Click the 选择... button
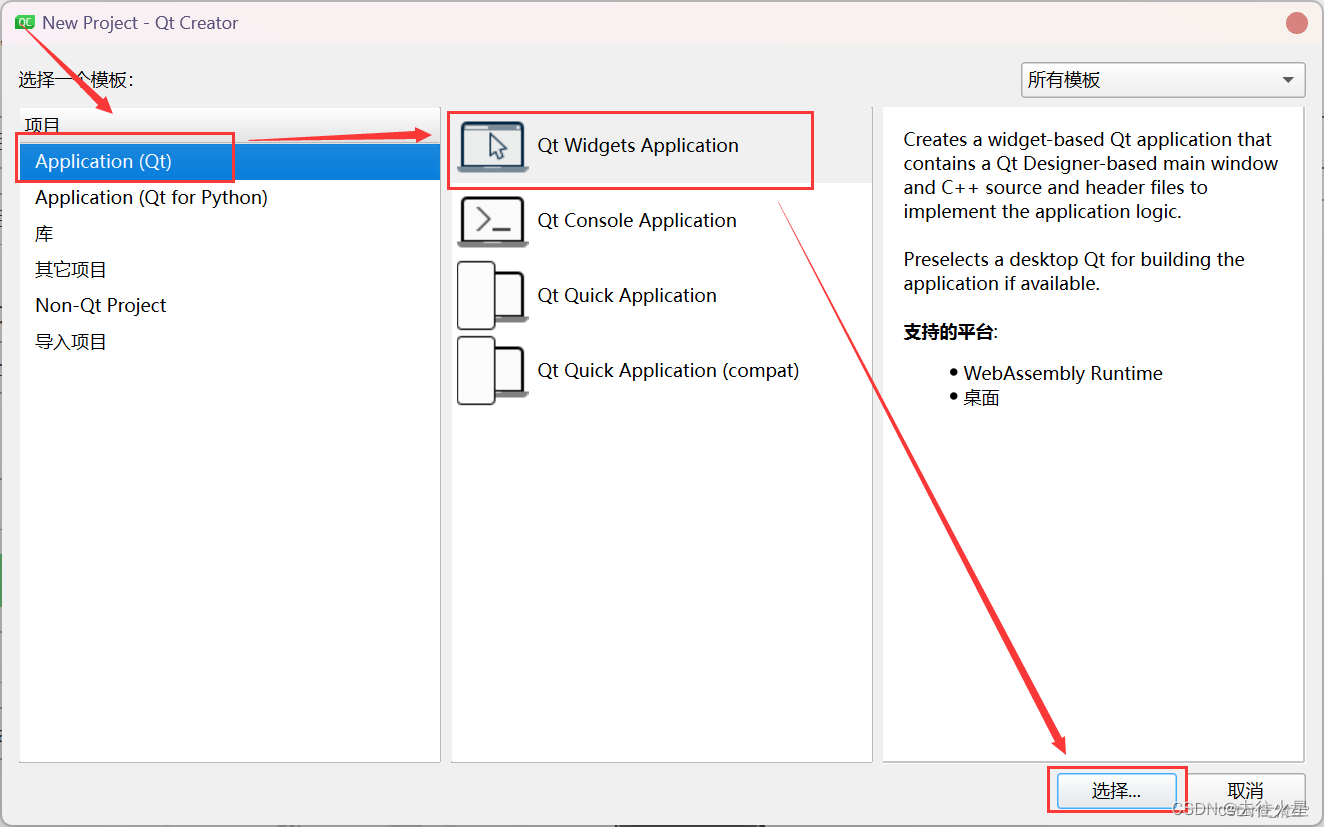Viewport: 1324px width, 827px height. (x=1116, y=791)
